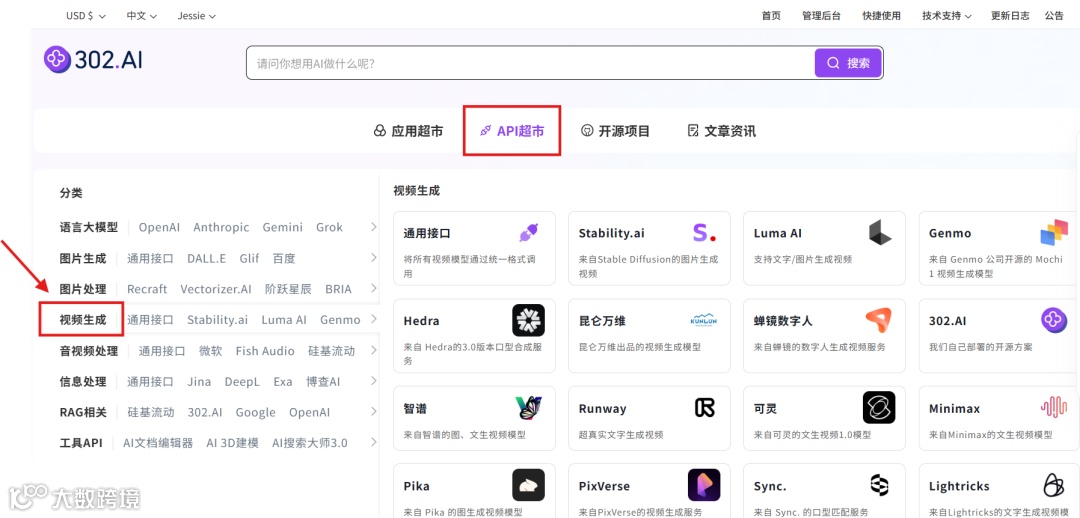1080x518 pixels.
Task: Click the Stability.ai card logo
Action: pyautogui.click(x=704, y=233)
